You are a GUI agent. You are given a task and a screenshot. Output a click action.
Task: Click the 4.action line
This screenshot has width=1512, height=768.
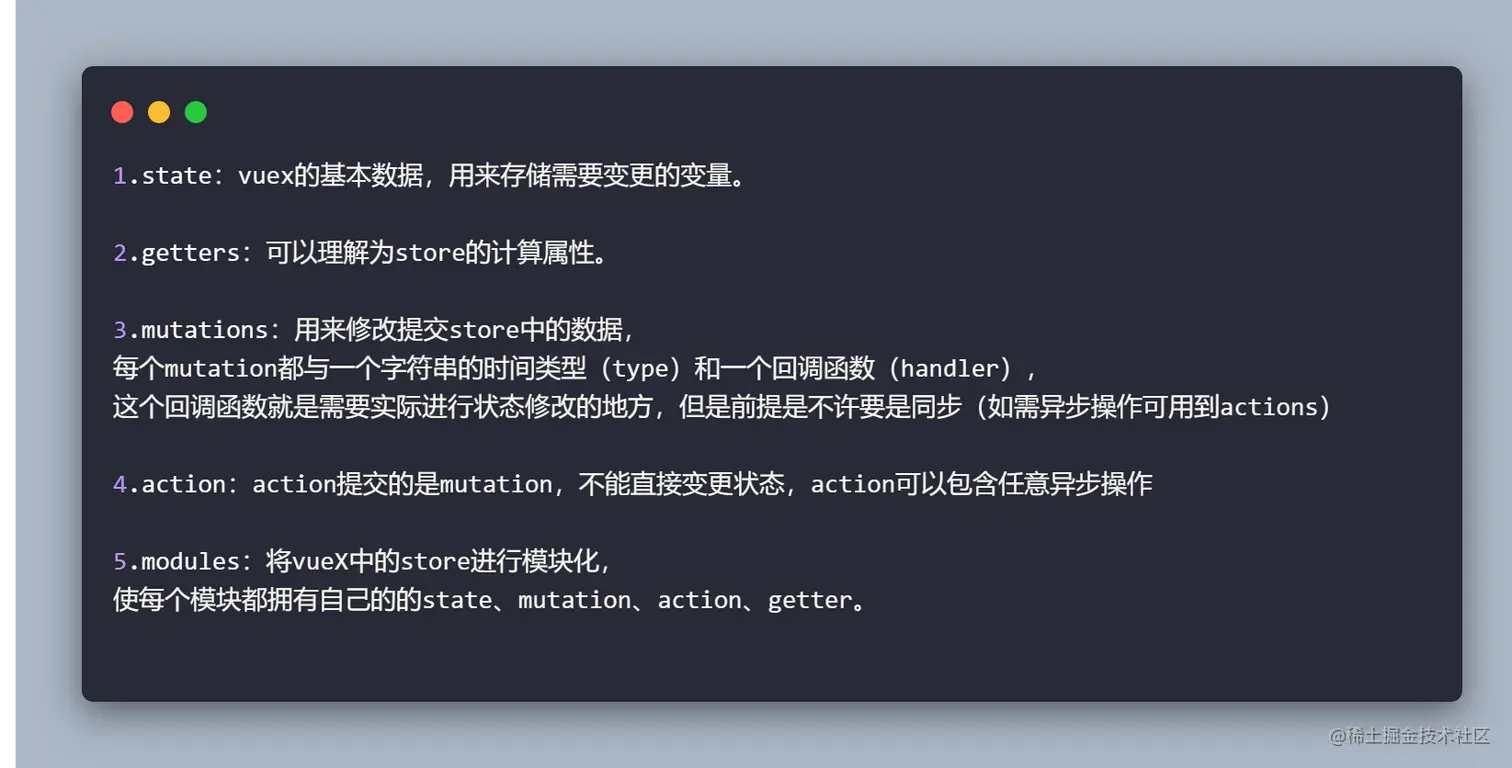(633, 484)
